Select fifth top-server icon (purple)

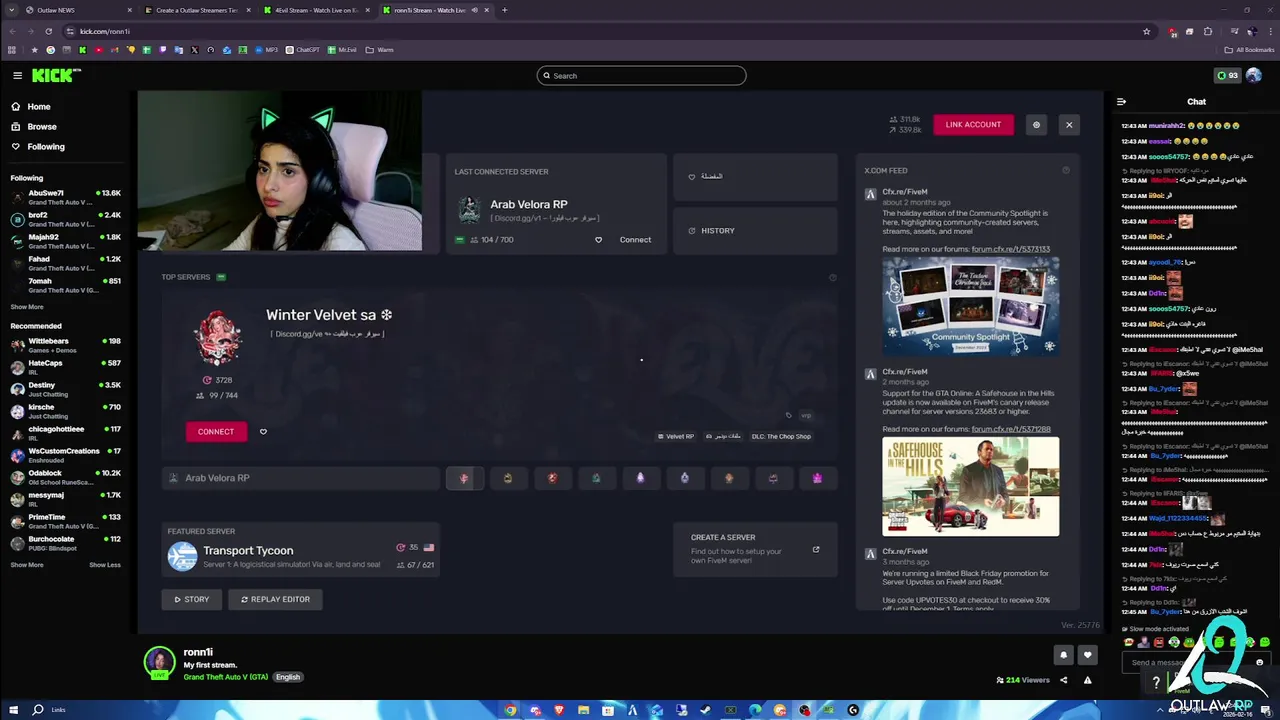(641, 478)
